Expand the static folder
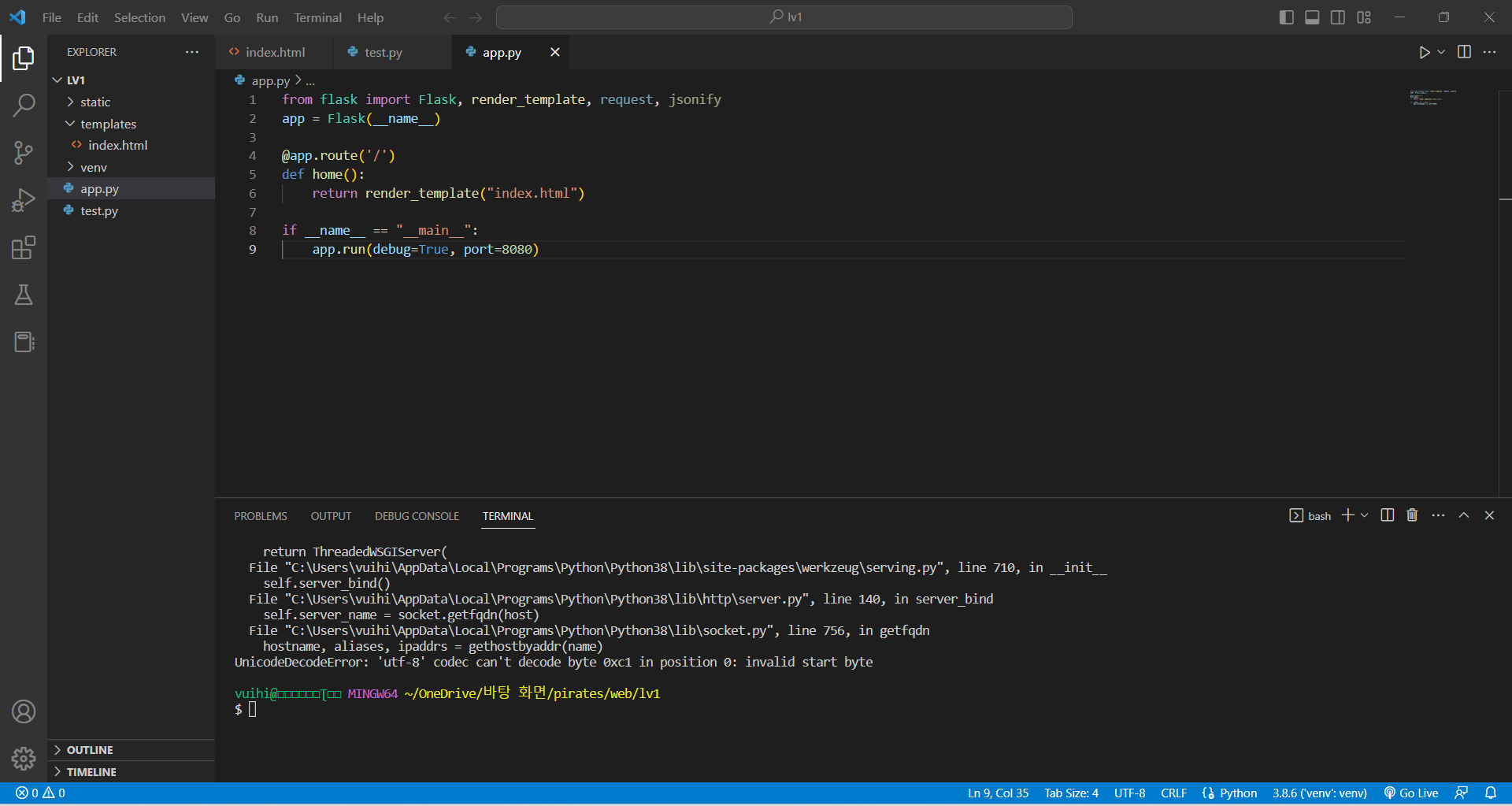This screenshot has height=806, width=1512. tap(70, 102)
